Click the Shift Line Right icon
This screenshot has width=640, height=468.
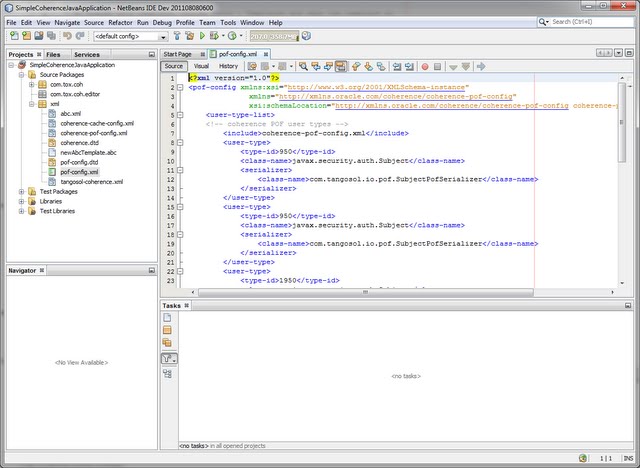(x=409, y=66)
